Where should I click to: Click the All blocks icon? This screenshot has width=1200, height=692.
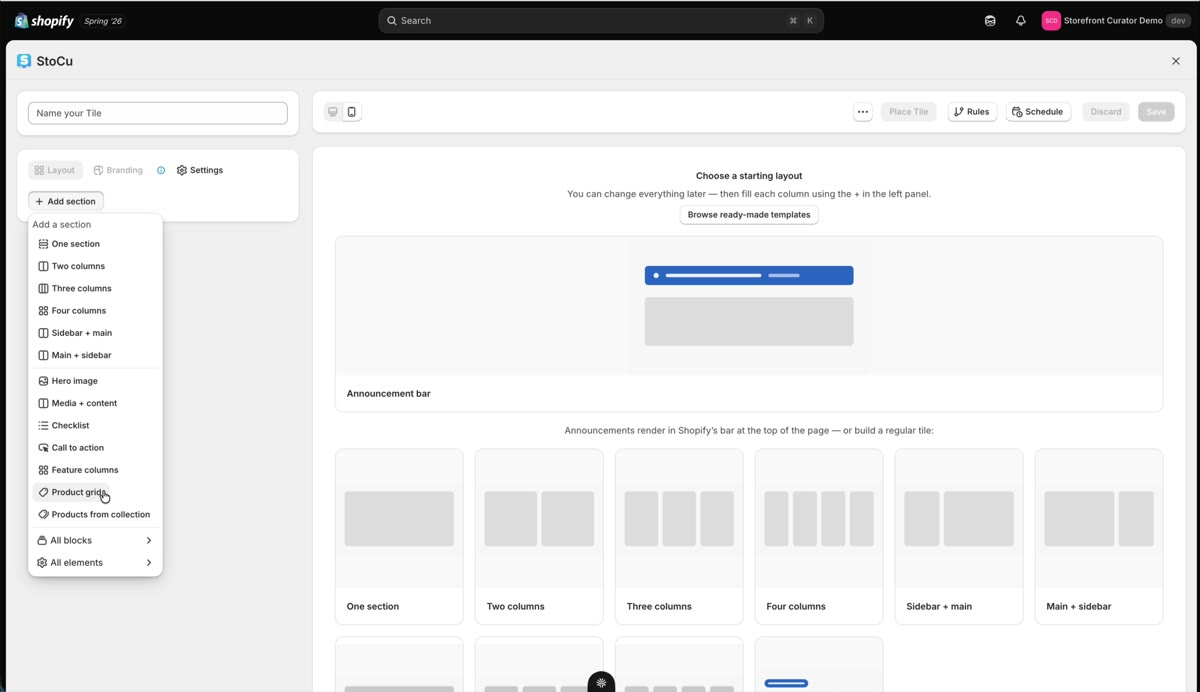[42, 540]
